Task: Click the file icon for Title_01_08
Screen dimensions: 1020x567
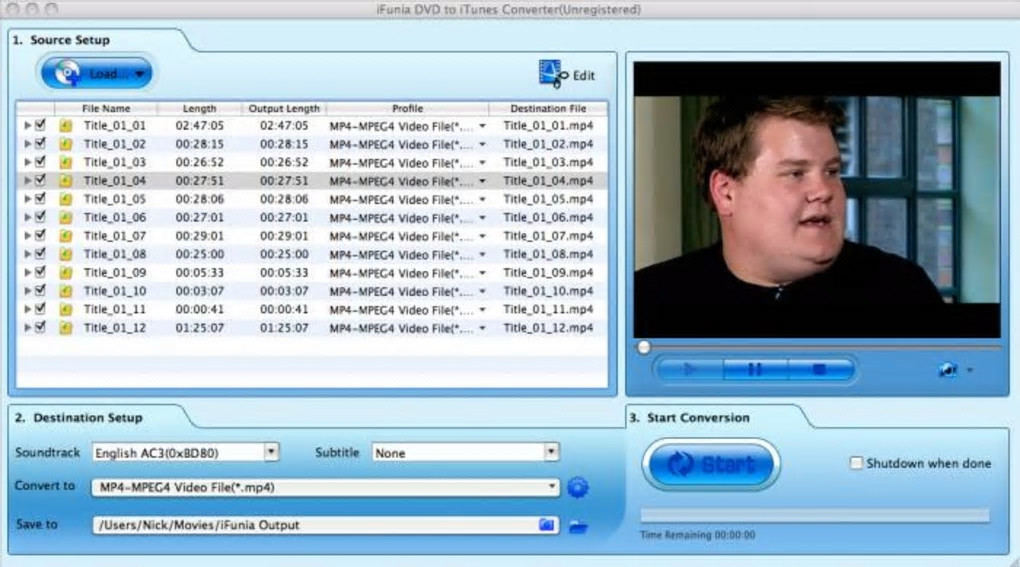Action: coord(66,254)
